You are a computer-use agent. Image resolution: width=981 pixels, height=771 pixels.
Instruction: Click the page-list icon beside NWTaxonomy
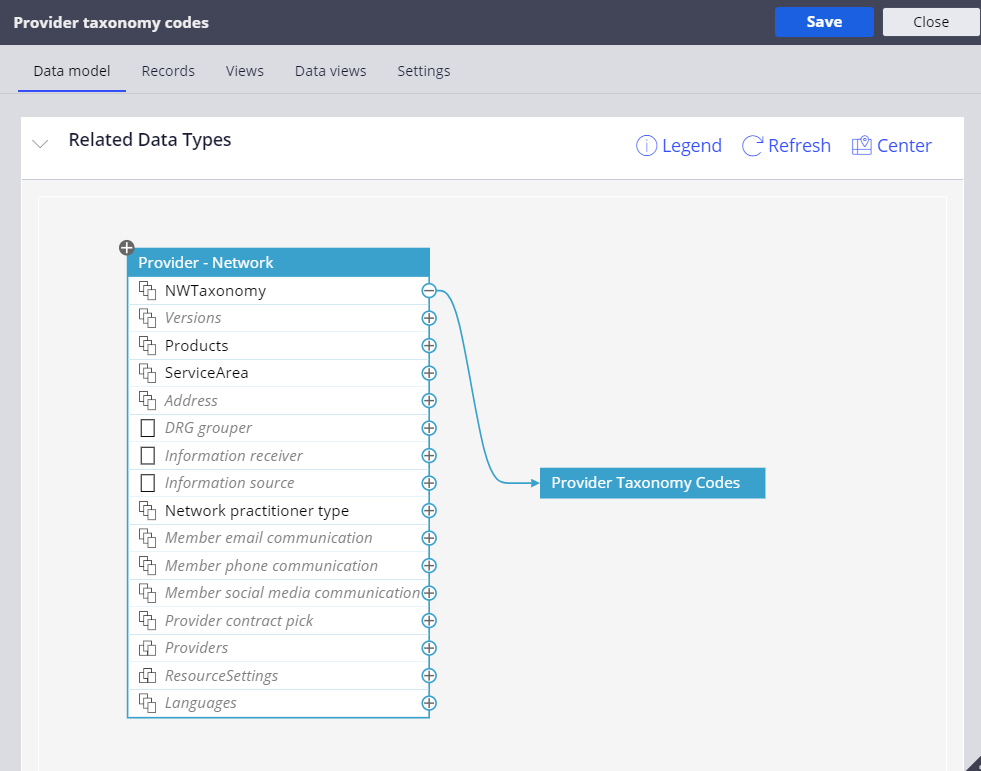pos(148,291)
